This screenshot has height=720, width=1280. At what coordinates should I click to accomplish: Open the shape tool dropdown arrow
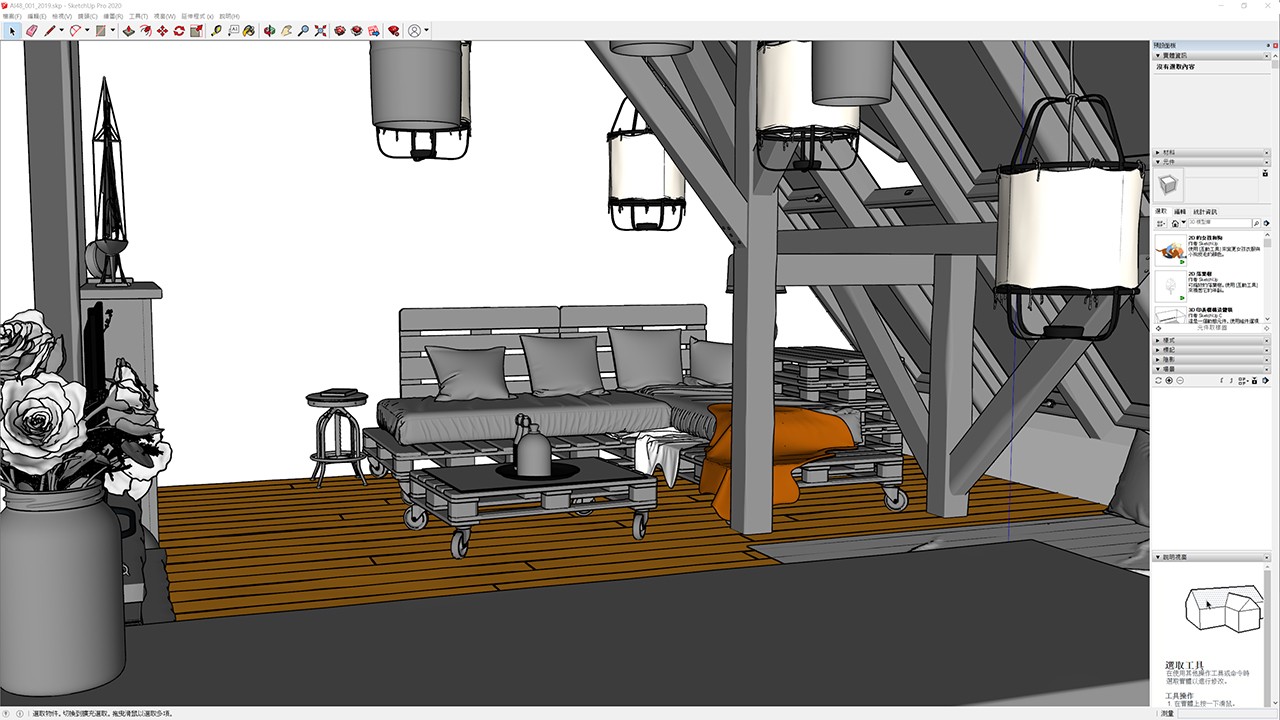[112, 31]
